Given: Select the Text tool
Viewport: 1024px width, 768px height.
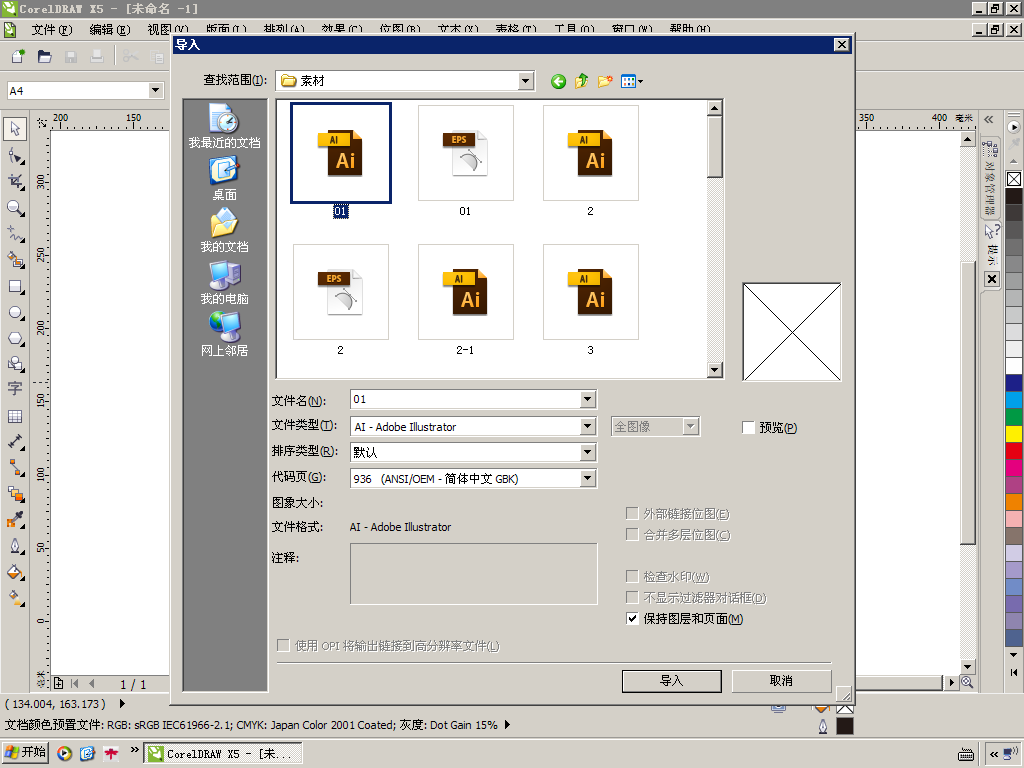Looking at the screenshot, I should (15, 389).
